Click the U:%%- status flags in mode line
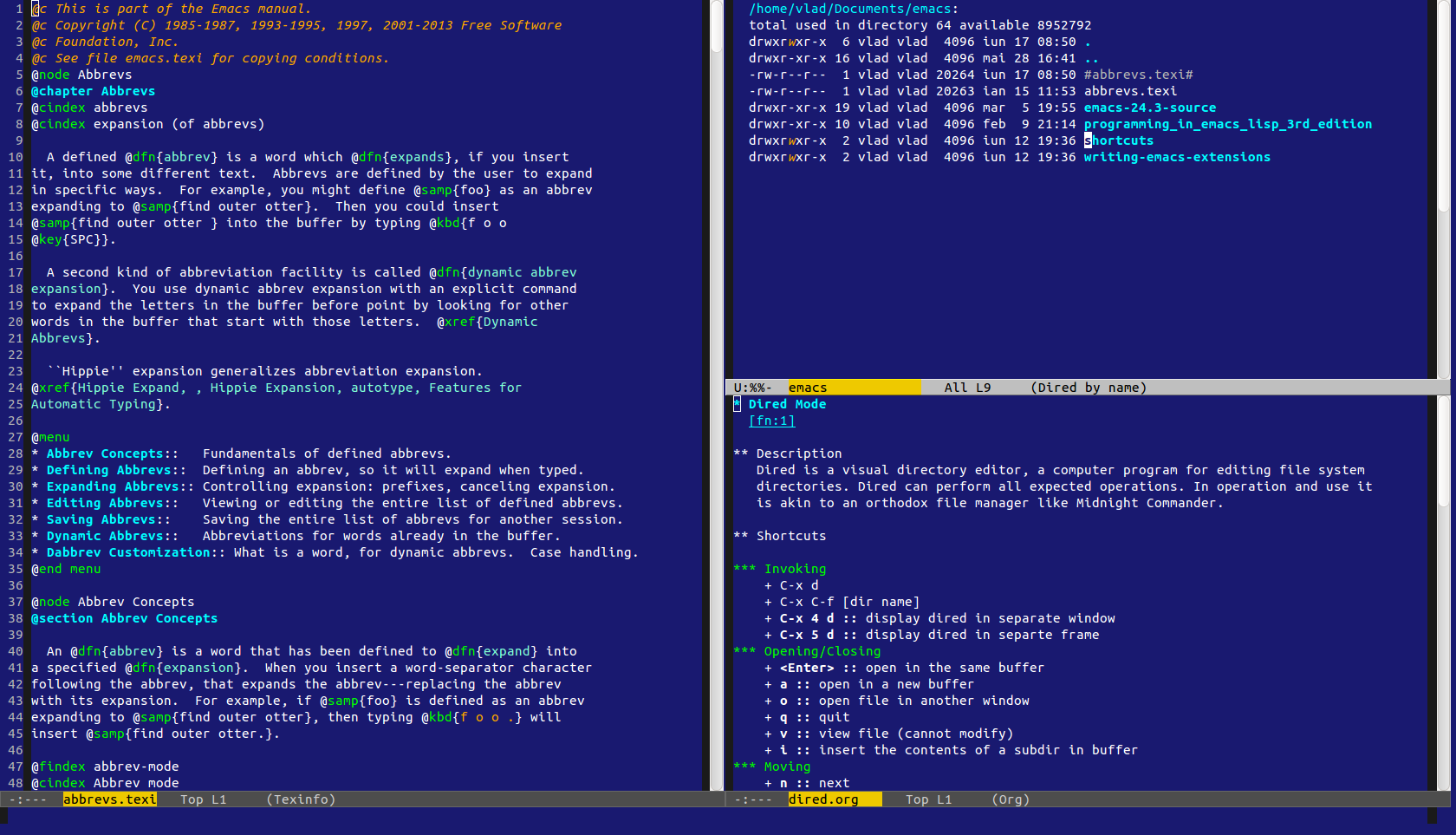The image size is (1456, 835). coord(752,388)
